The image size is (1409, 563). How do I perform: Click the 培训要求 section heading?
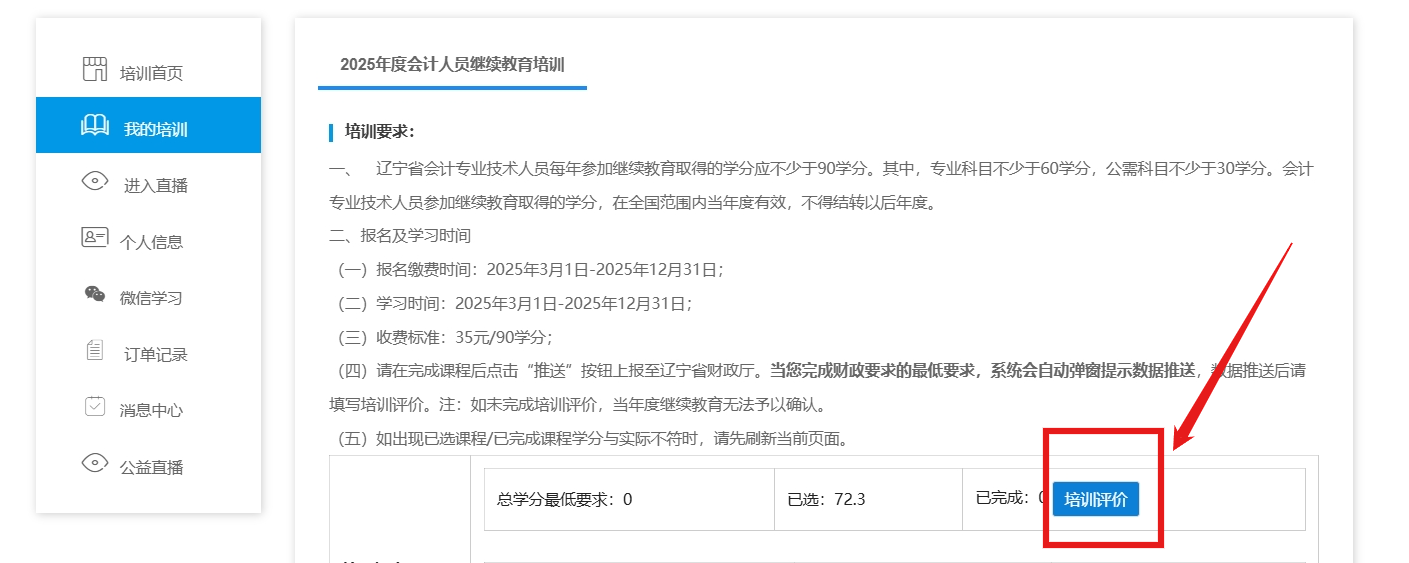coord(379,131)
